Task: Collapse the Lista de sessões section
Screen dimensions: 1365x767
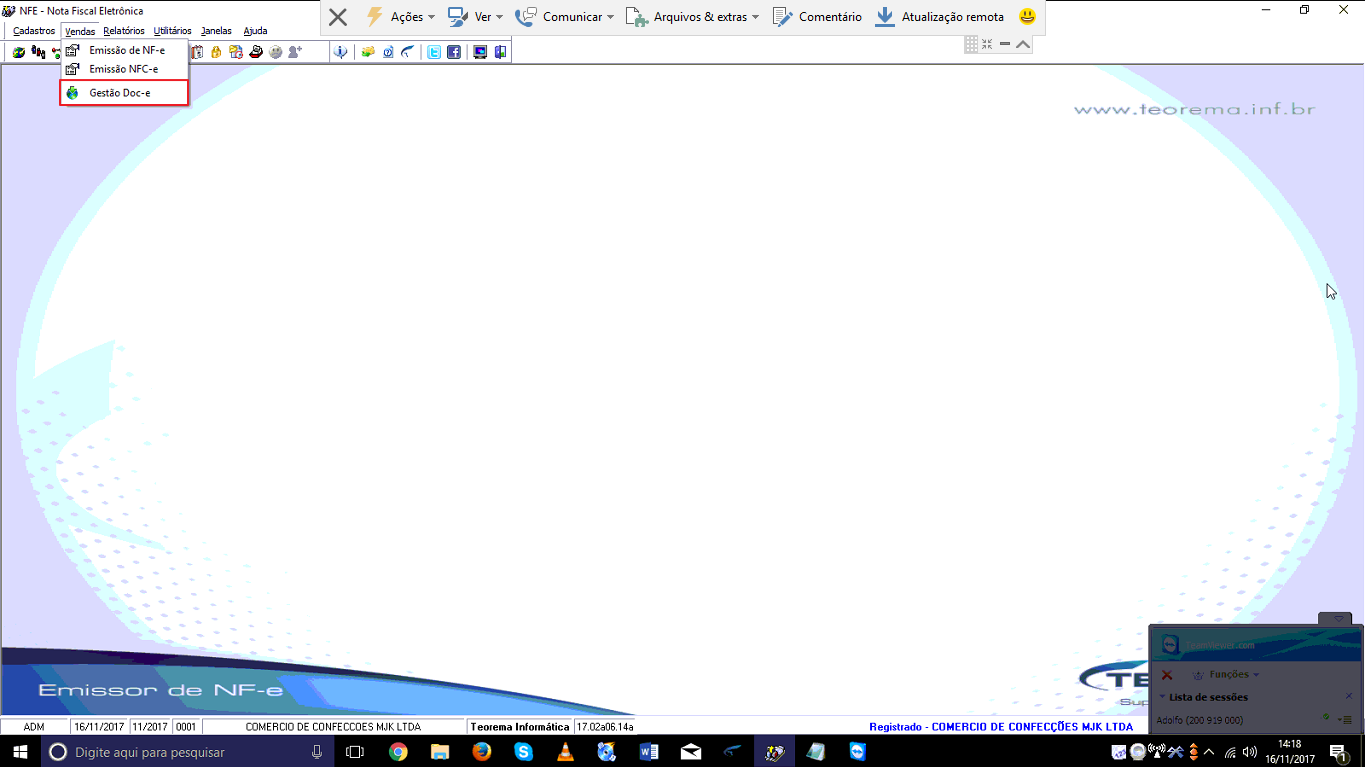Action: coord(1163,697)
